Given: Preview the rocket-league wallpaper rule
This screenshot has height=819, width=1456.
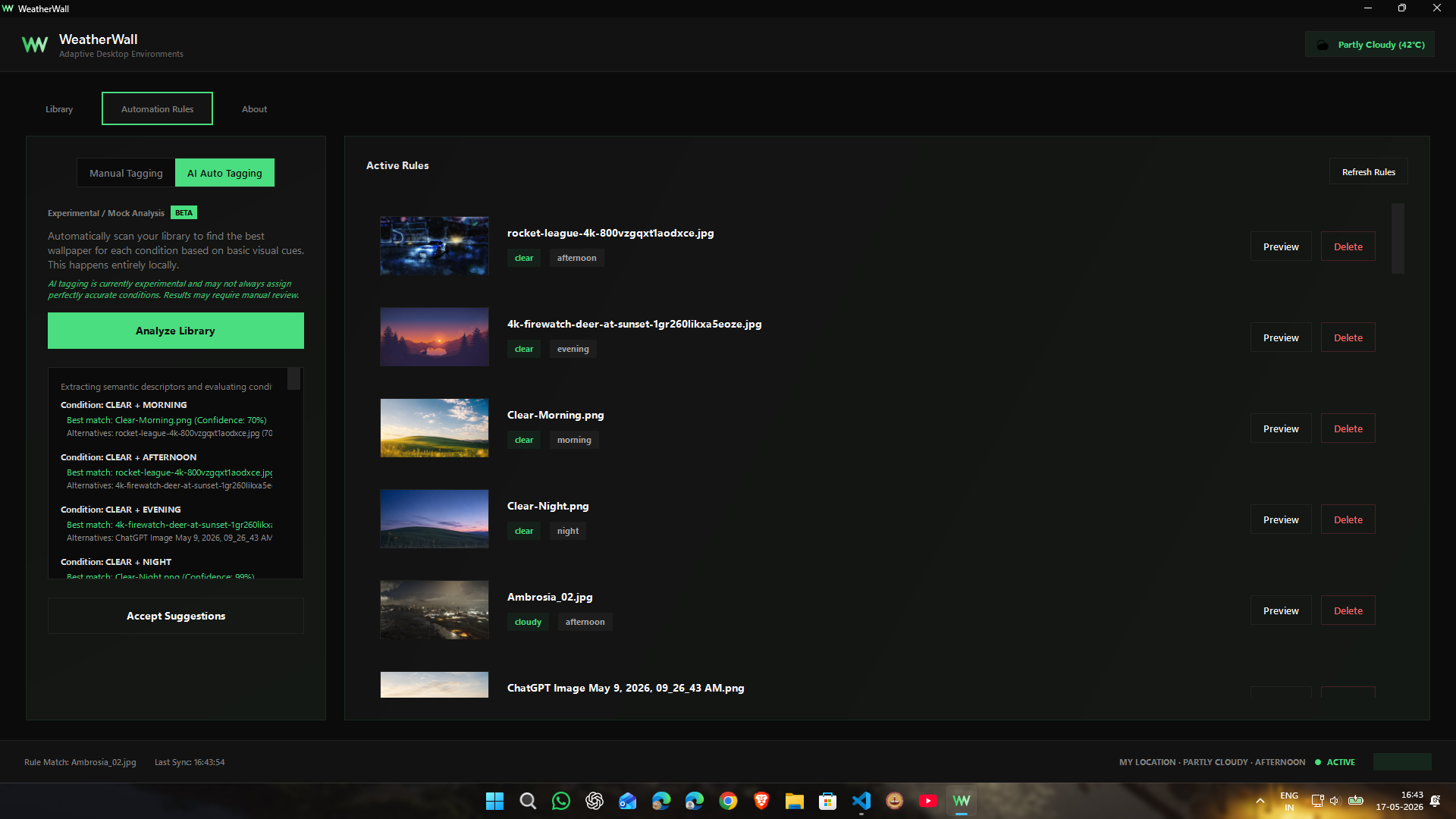Looking at the screenshot, I should point(1281,246).
